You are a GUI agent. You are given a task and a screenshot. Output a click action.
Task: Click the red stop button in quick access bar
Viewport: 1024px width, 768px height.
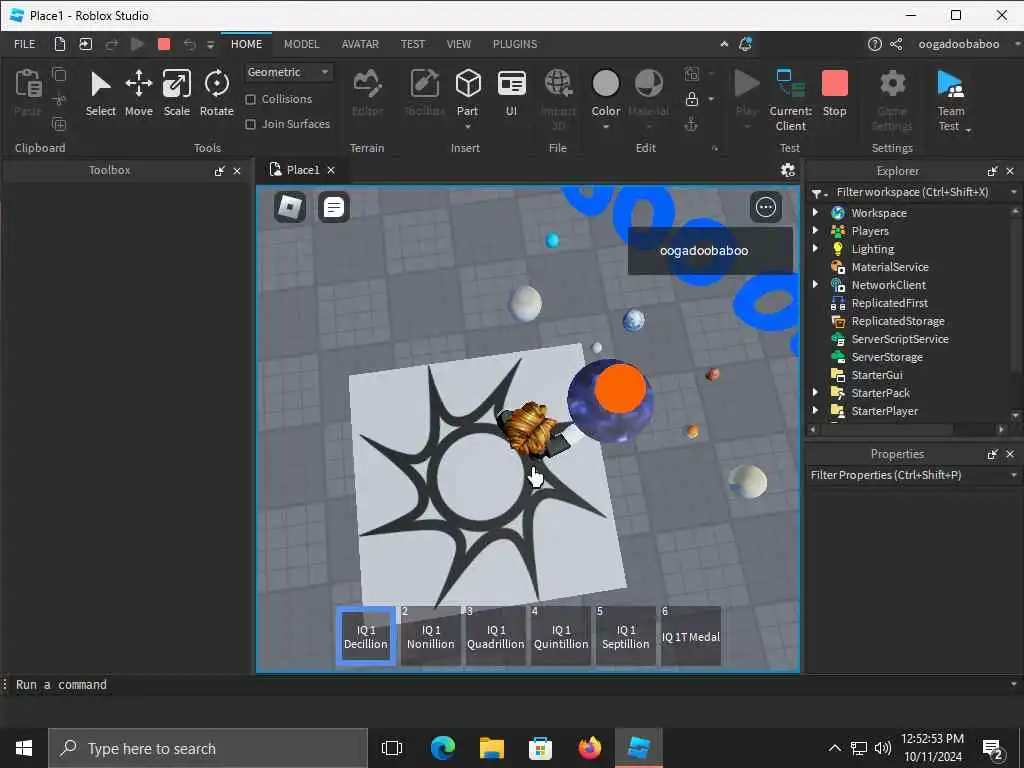(164, 44)
